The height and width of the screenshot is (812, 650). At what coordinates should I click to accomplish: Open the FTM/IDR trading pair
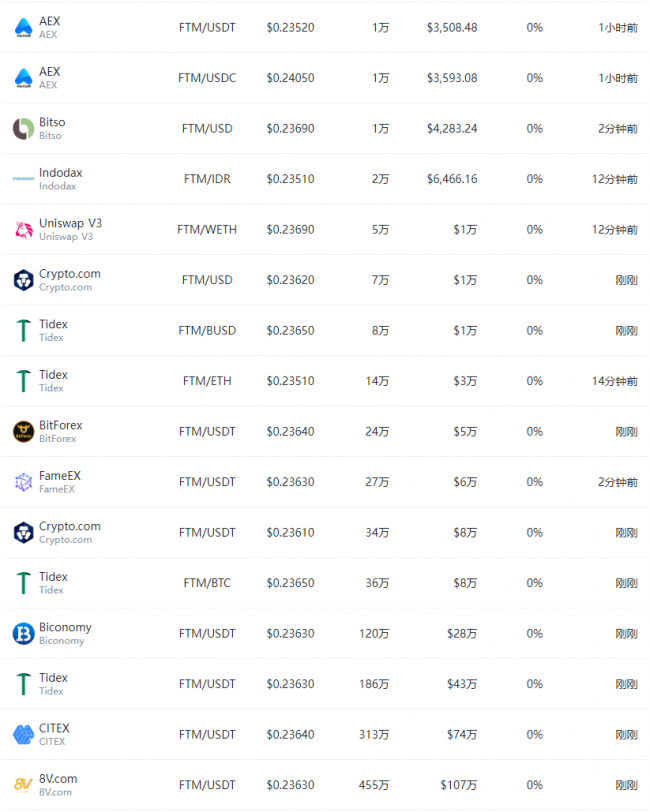[207, 179]
